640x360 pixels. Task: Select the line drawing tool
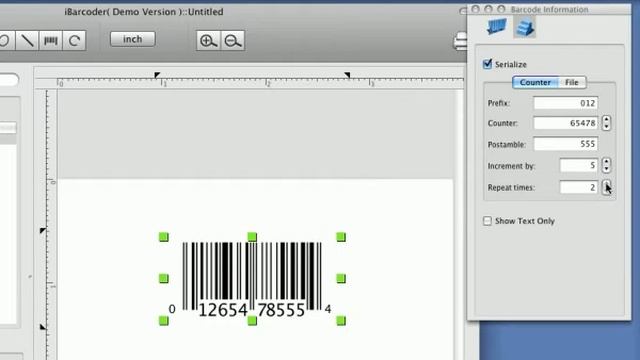coord(27,40)
